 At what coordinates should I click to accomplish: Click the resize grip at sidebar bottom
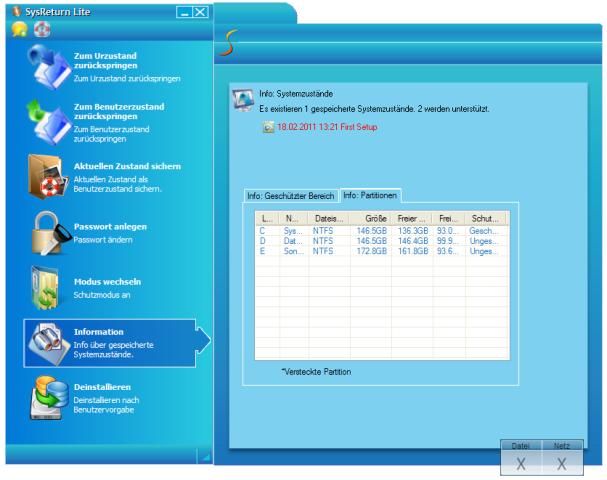[205, 457]
